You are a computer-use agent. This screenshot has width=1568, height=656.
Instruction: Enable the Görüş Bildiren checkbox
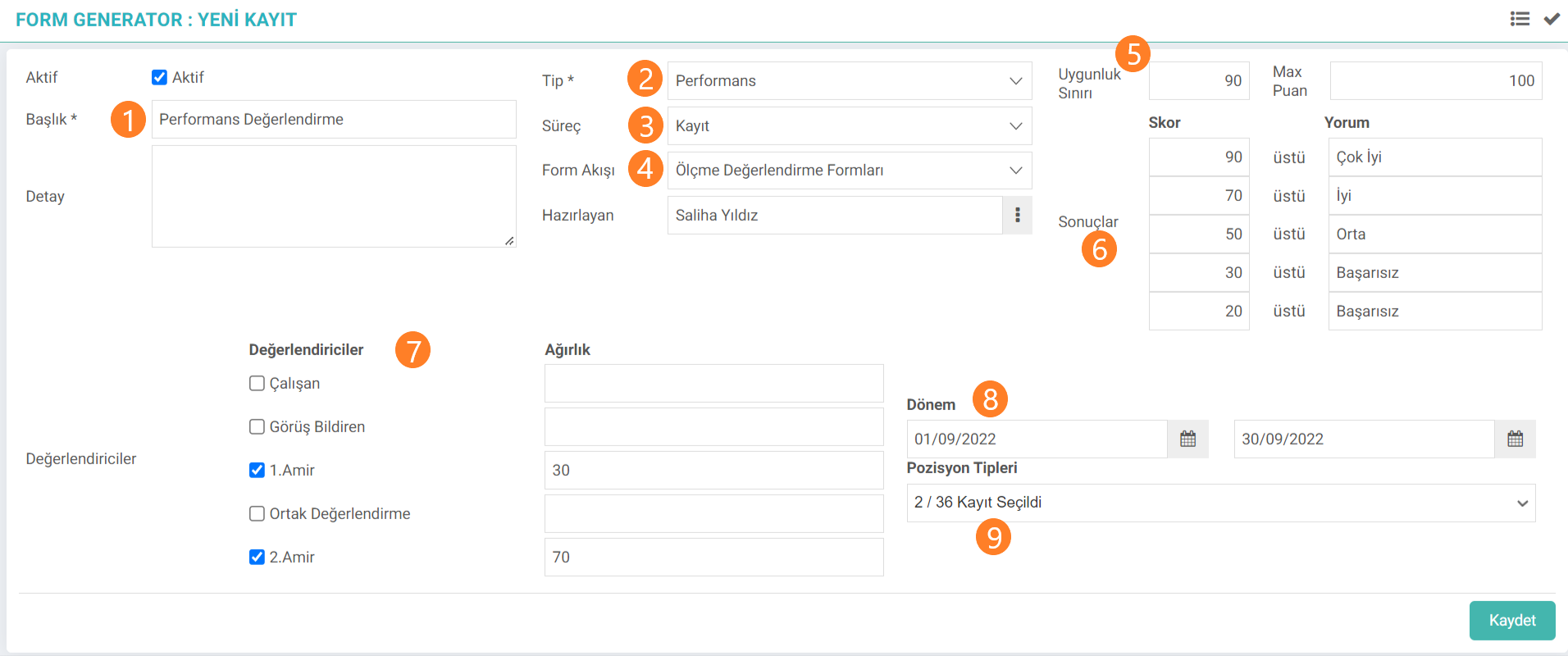tap(257, 426)
